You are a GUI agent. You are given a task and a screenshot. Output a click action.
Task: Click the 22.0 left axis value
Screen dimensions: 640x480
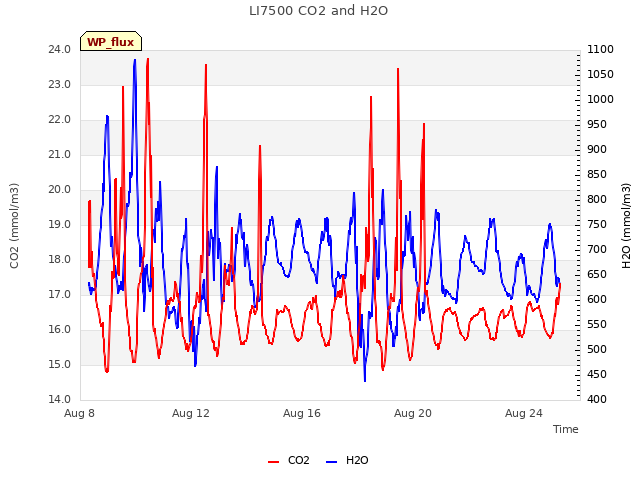[60, 120]
